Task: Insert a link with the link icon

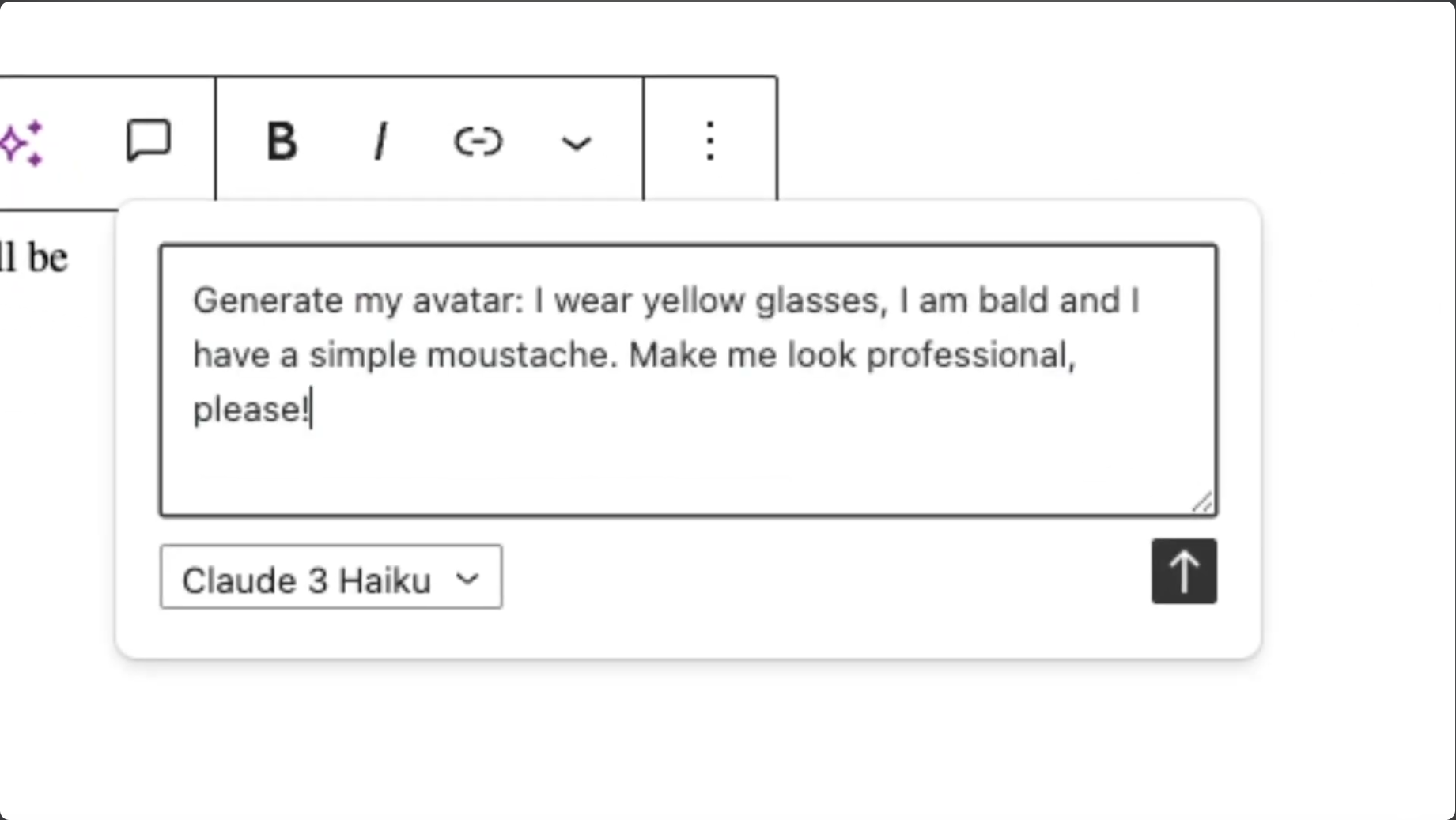Action: coord(478,142)
